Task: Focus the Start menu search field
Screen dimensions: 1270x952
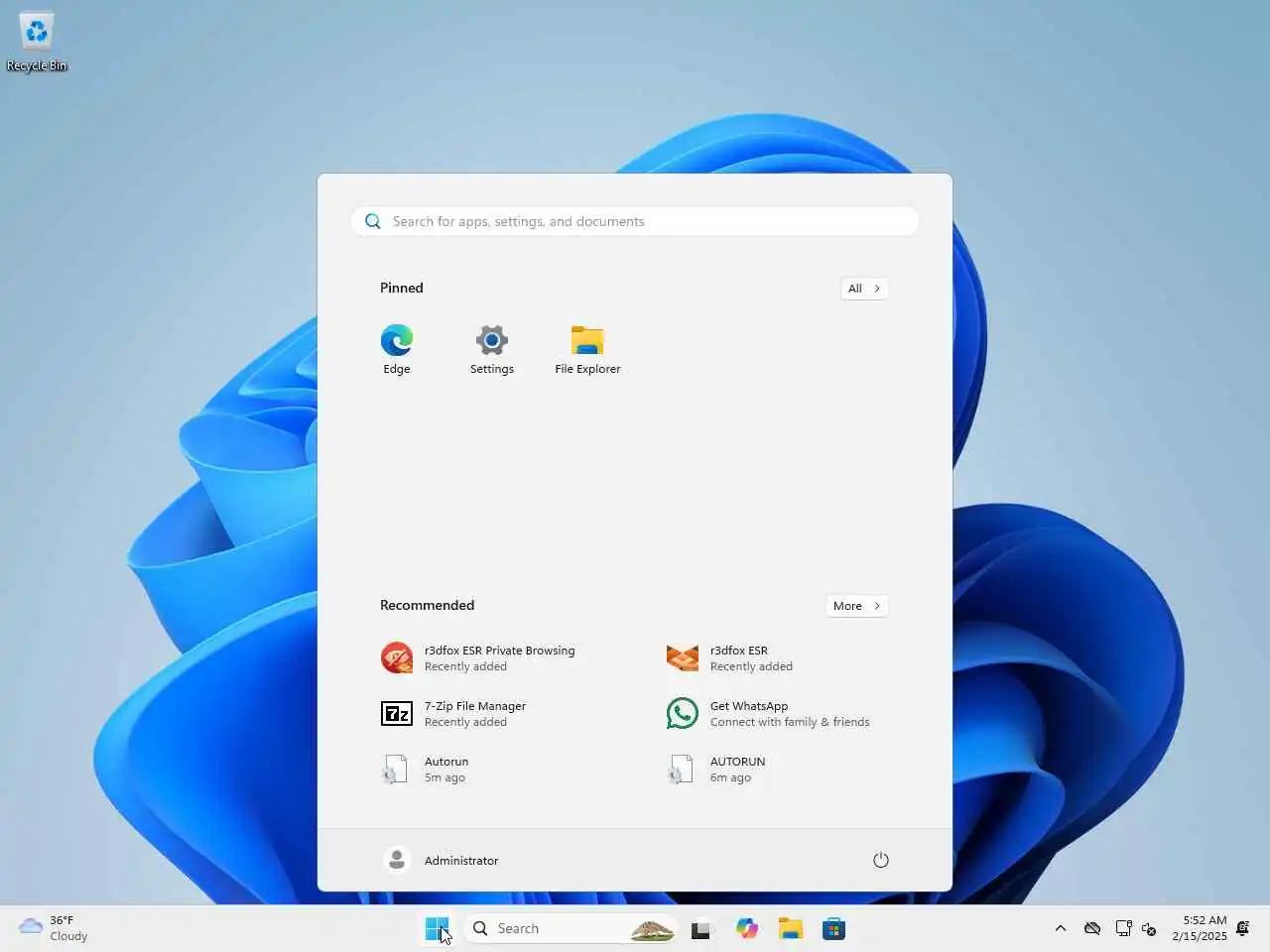Action: click(635, 221)
